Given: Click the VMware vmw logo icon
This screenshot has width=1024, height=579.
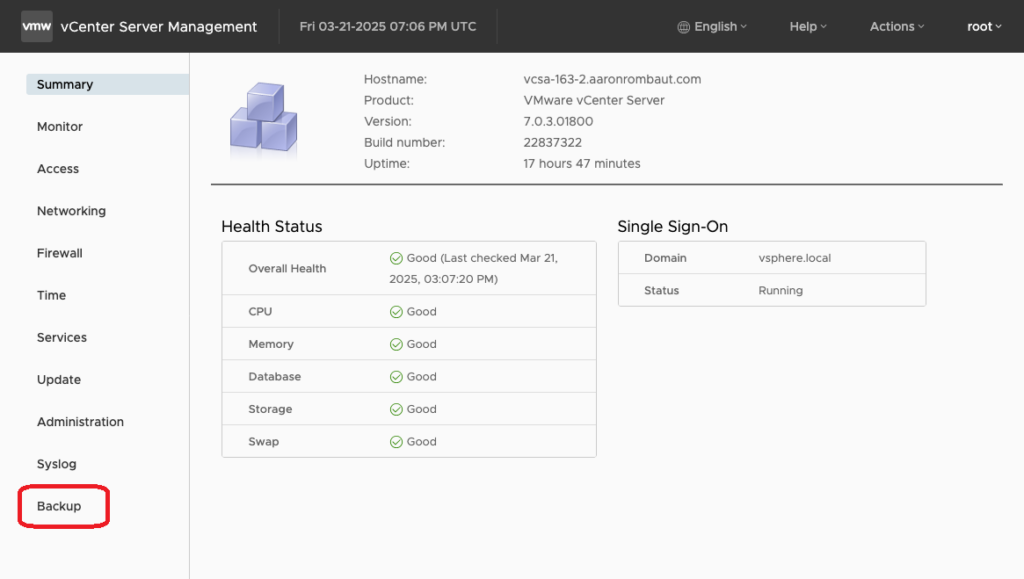Looking at the screenshot, I should coord(37,27).
